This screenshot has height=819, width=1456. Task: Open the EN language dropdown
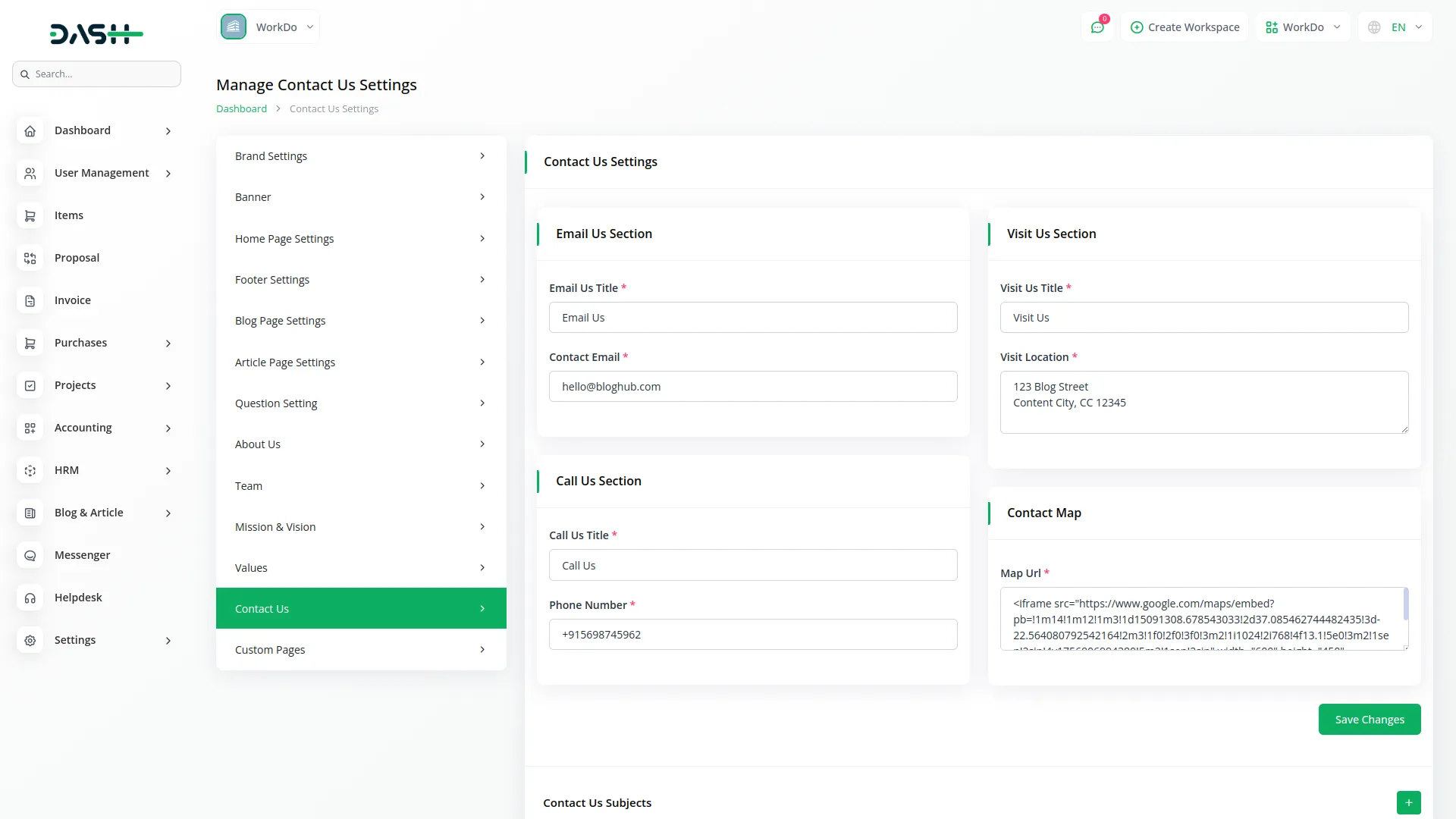pos(1396,27)
